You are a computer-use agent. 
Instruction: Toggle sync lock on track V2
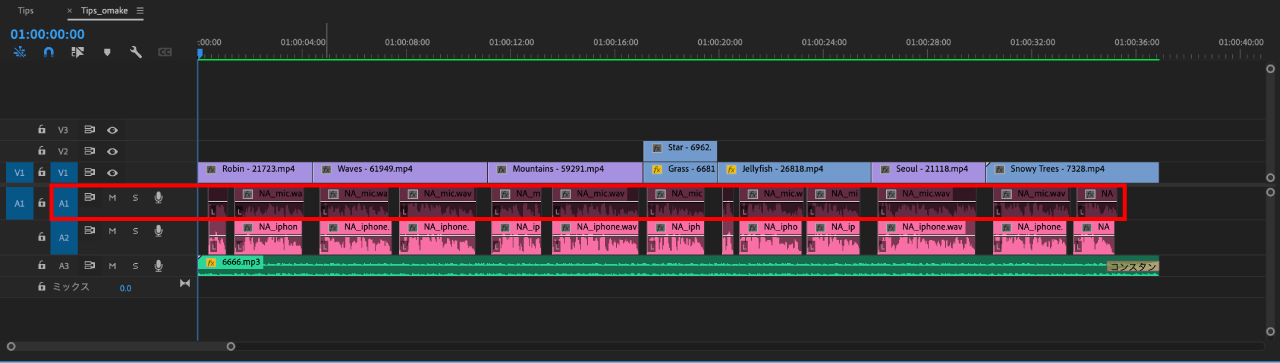89,151
